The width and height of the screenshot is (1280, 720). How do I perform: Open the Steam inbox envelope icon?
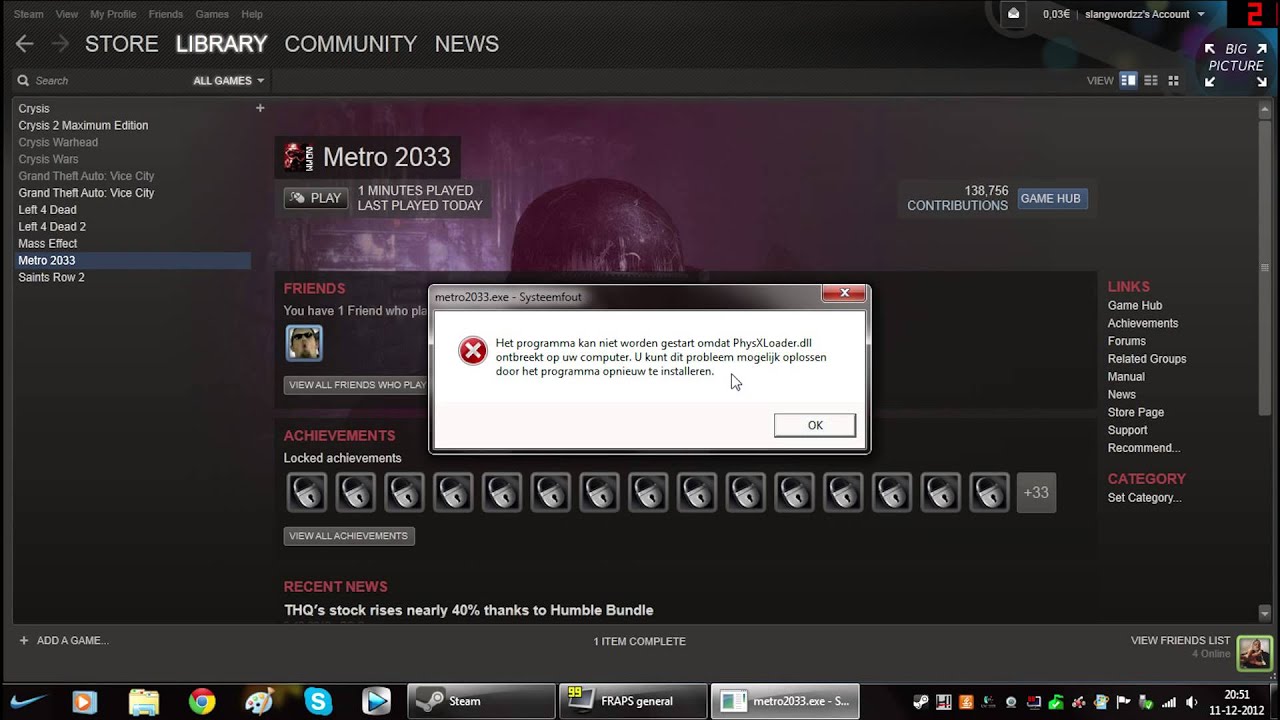(1013, 14)
